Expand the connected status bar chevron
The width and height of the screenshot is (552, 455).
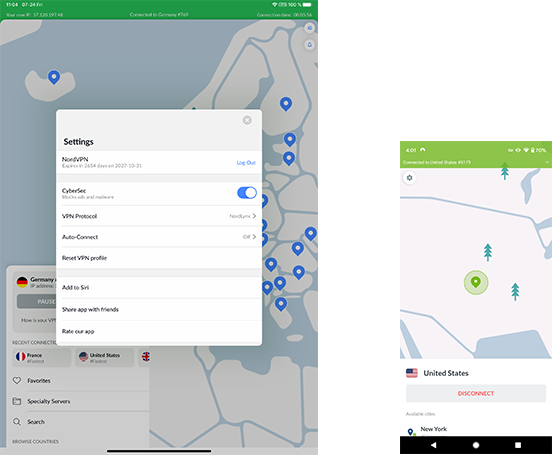[547, 162]
